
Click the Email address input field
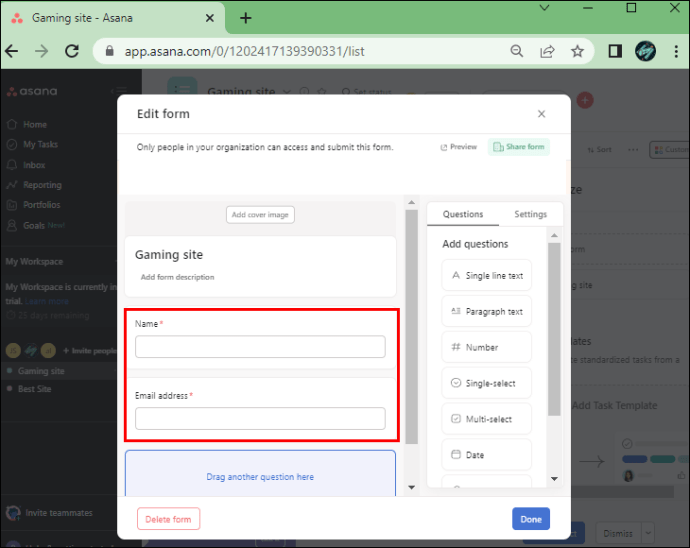(x=260, y=419)
